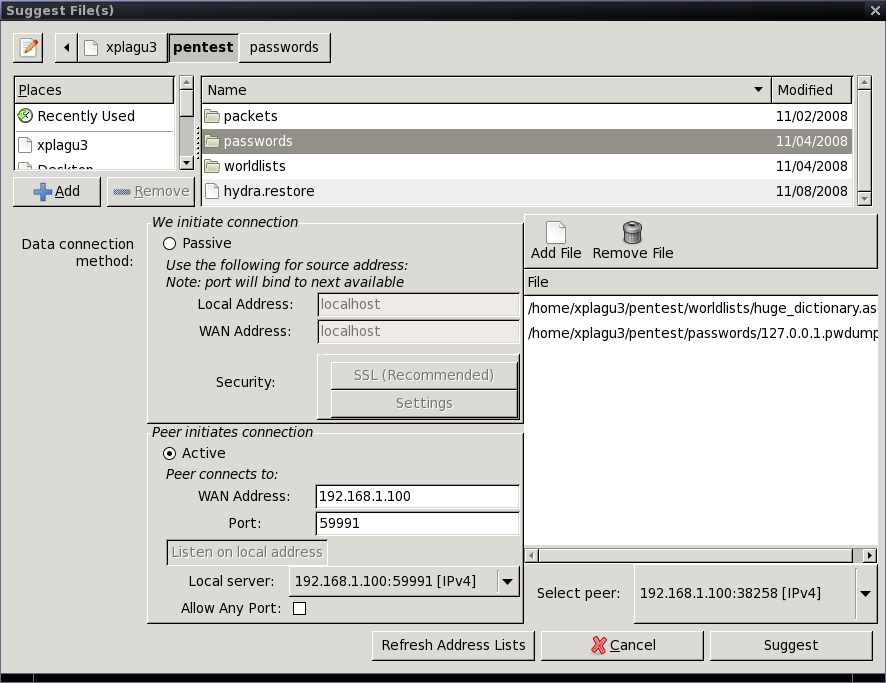This screenshot has width=886, height=683.
Task: Open the worldlists folder
Action: [254, 166]
